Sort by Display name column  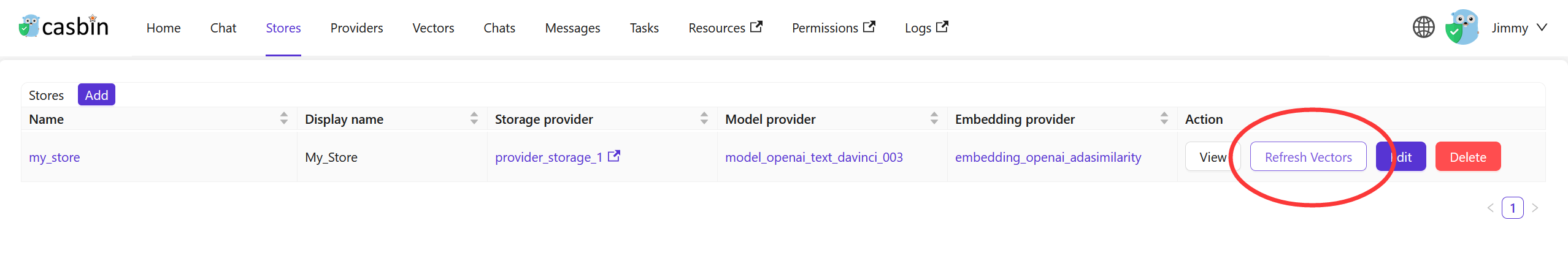[474, 119]
